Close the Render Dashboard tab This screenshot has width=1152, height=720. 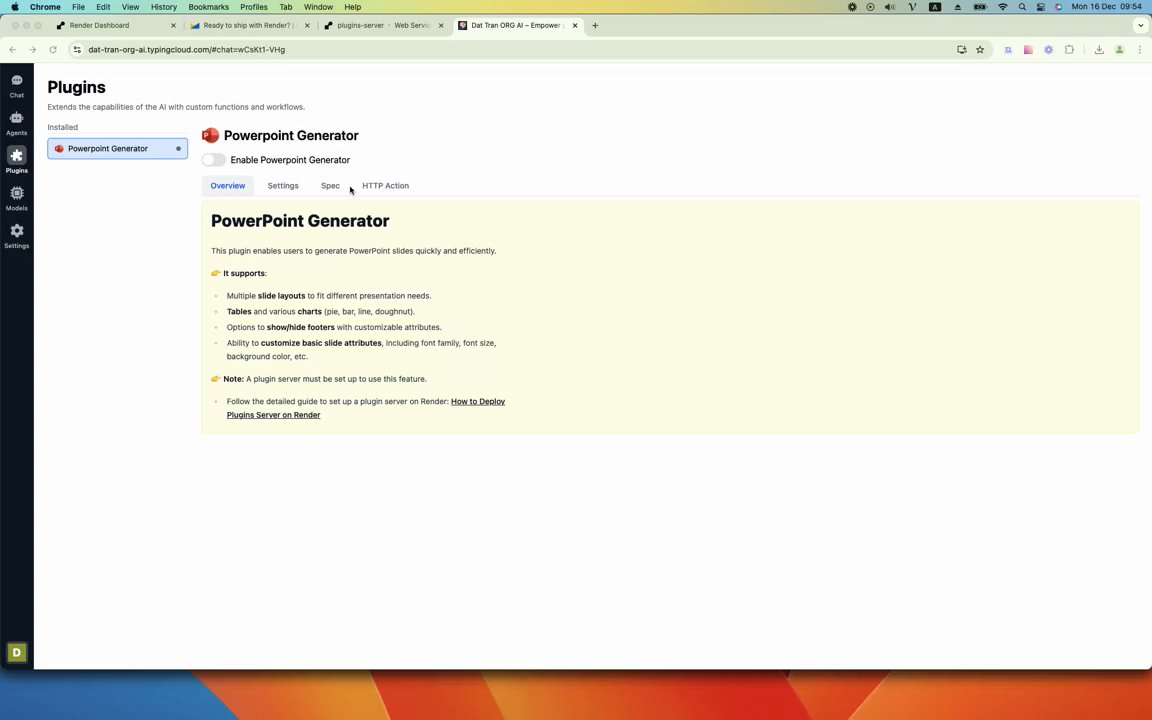(x=173, y=25)
